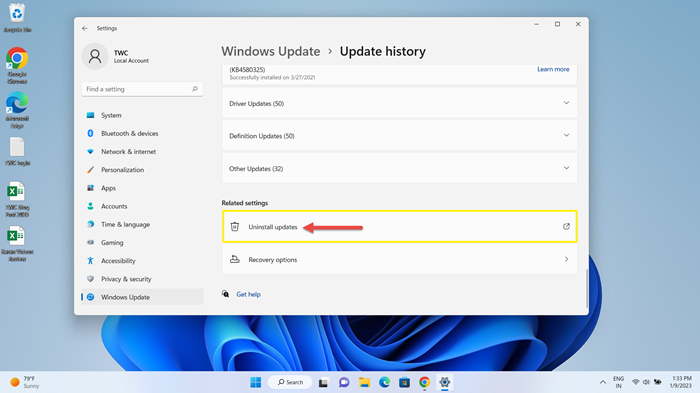The width and height of the screenshot is (700, 393).
Task: Open Personalization settings category
Action: (x=142, y=170)
